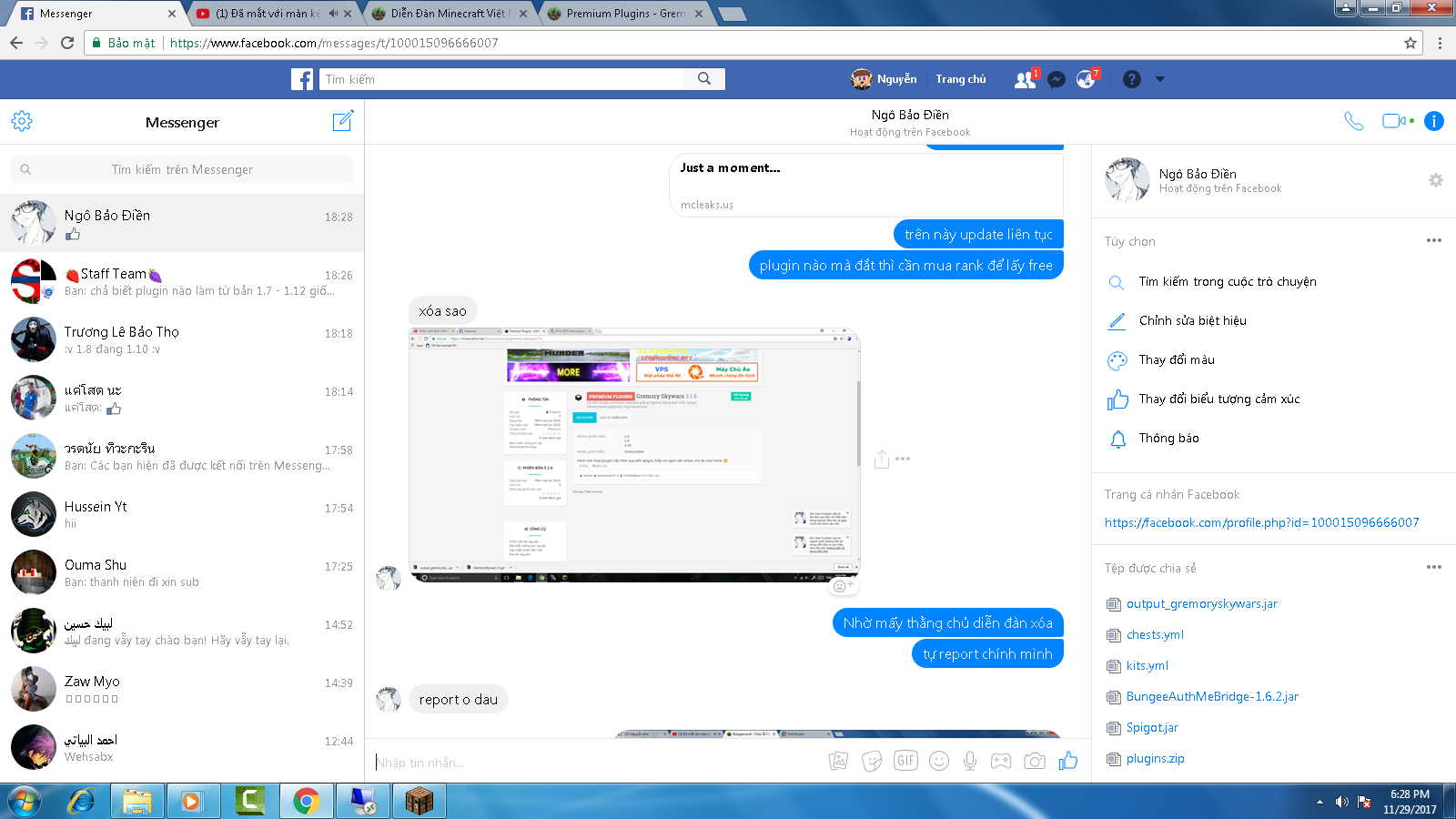Open the shared screenshot image in chat
The height and width of the screenshot is (819, 1456).
[x=634, y=455]
